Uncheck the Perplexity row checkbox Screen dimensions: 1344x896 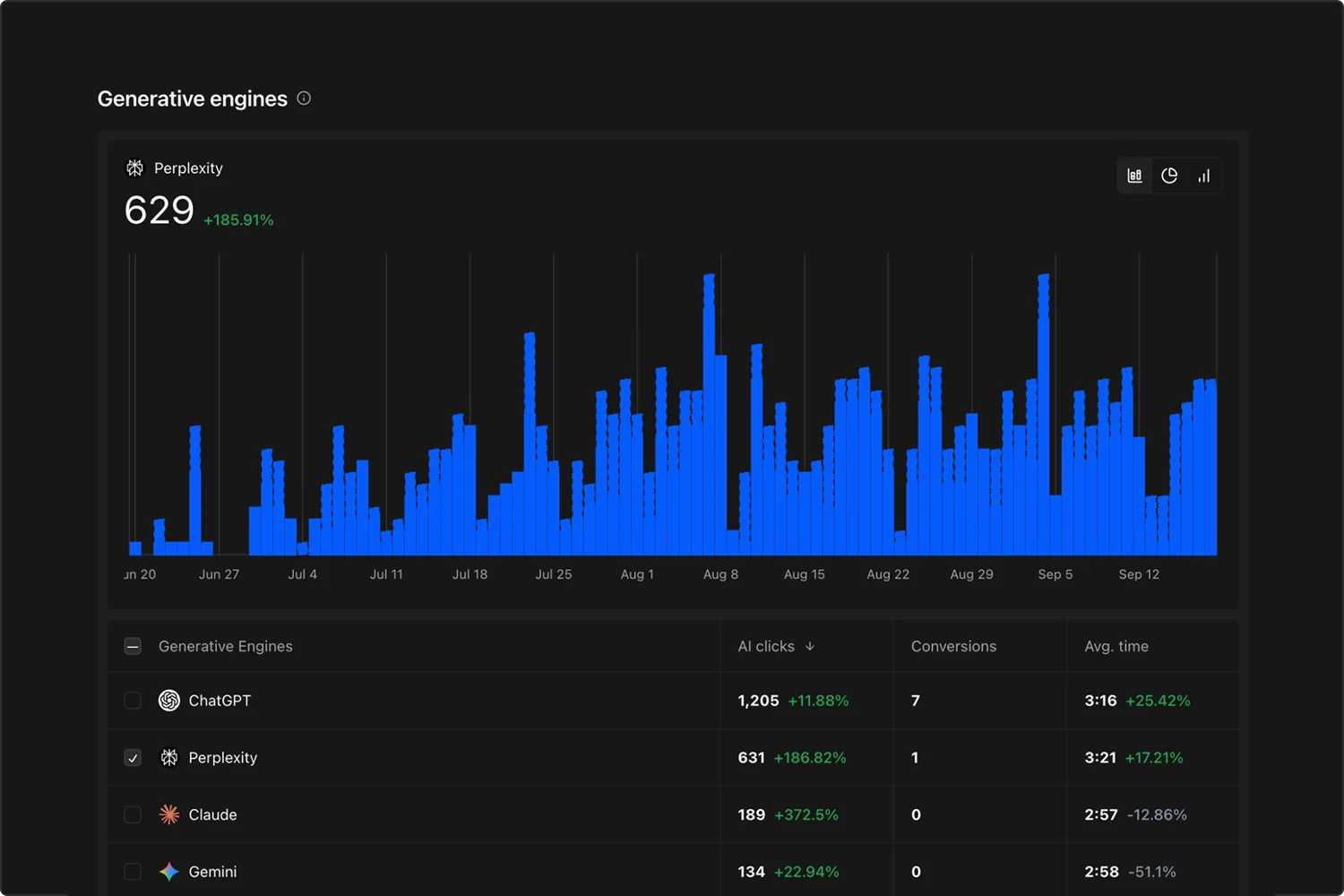pyautogui.click(x=133, y=758)
